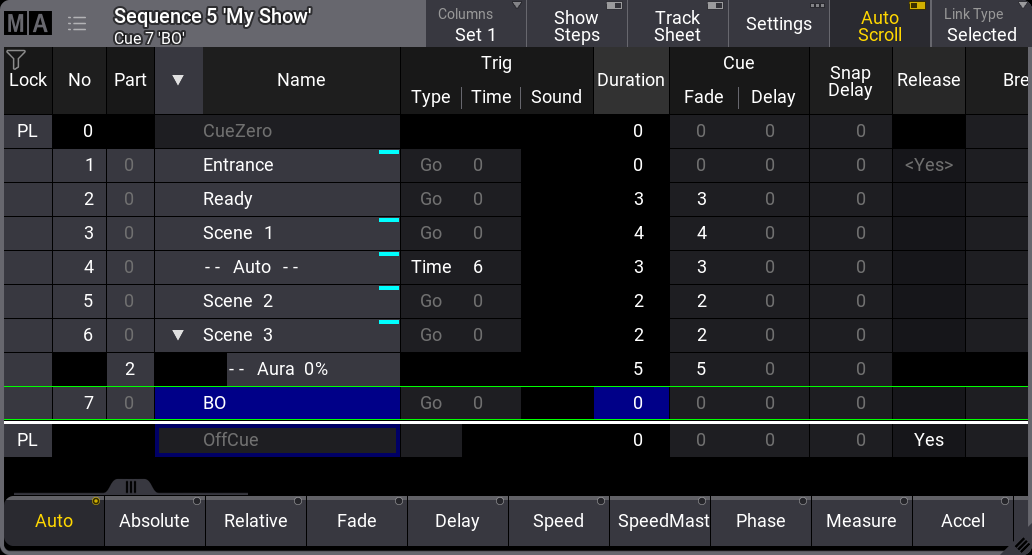
Task: Toggle Show Steps option
Action: 576,25
